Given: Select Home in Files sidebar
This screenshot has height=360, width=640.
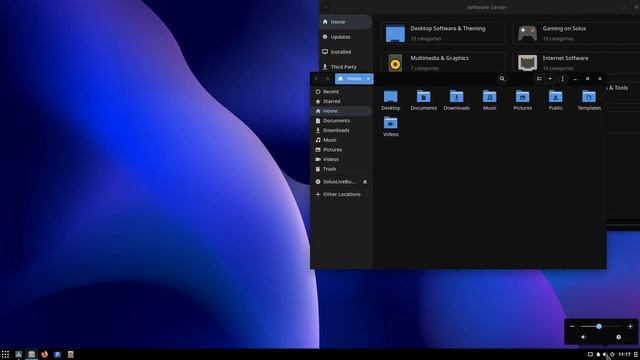Looking at the screenshot, I should click(342, 111).
